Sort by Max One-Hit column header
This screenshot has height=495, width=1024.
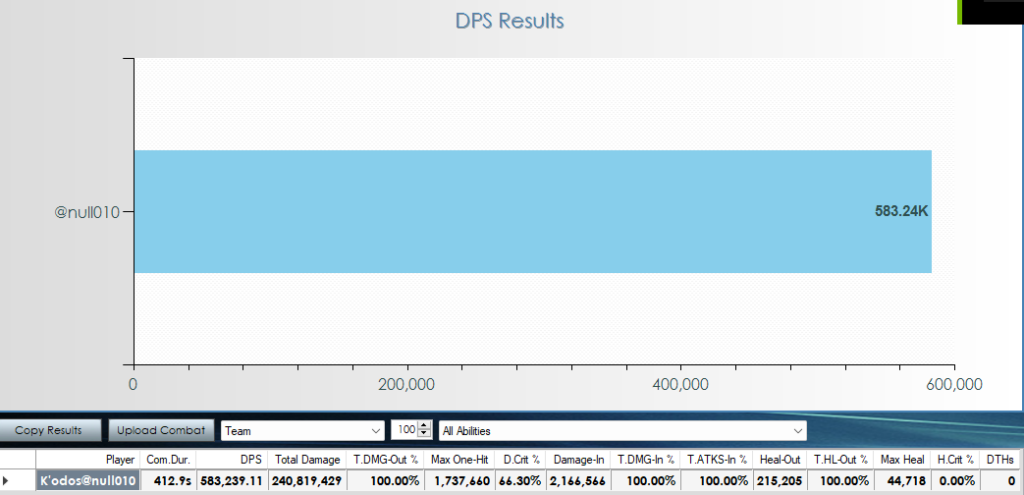pyautogui.click(x=459, y=459)
